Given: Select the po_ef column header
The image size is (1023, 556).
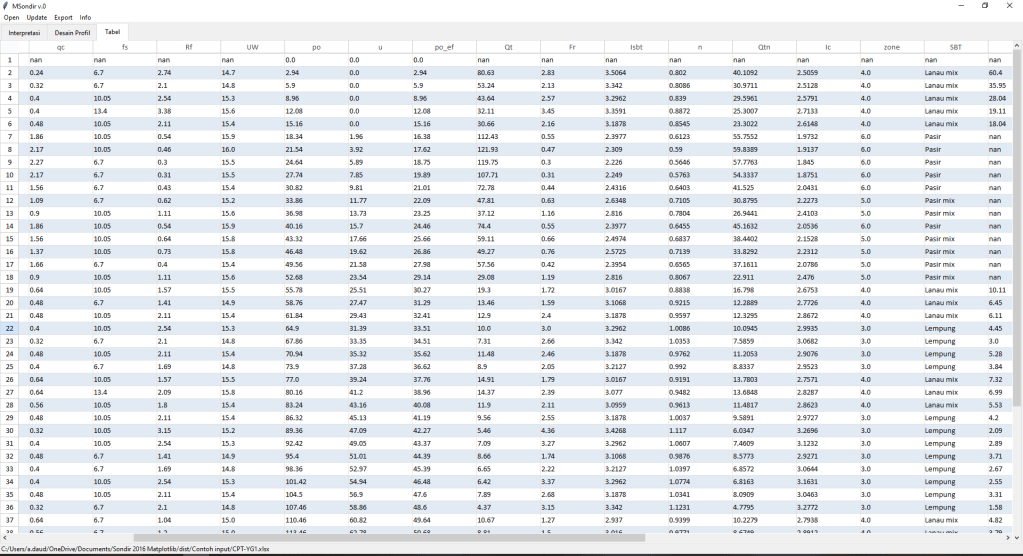Looking at the screenshot, I should pyautogui.click(x=444, y=46).
